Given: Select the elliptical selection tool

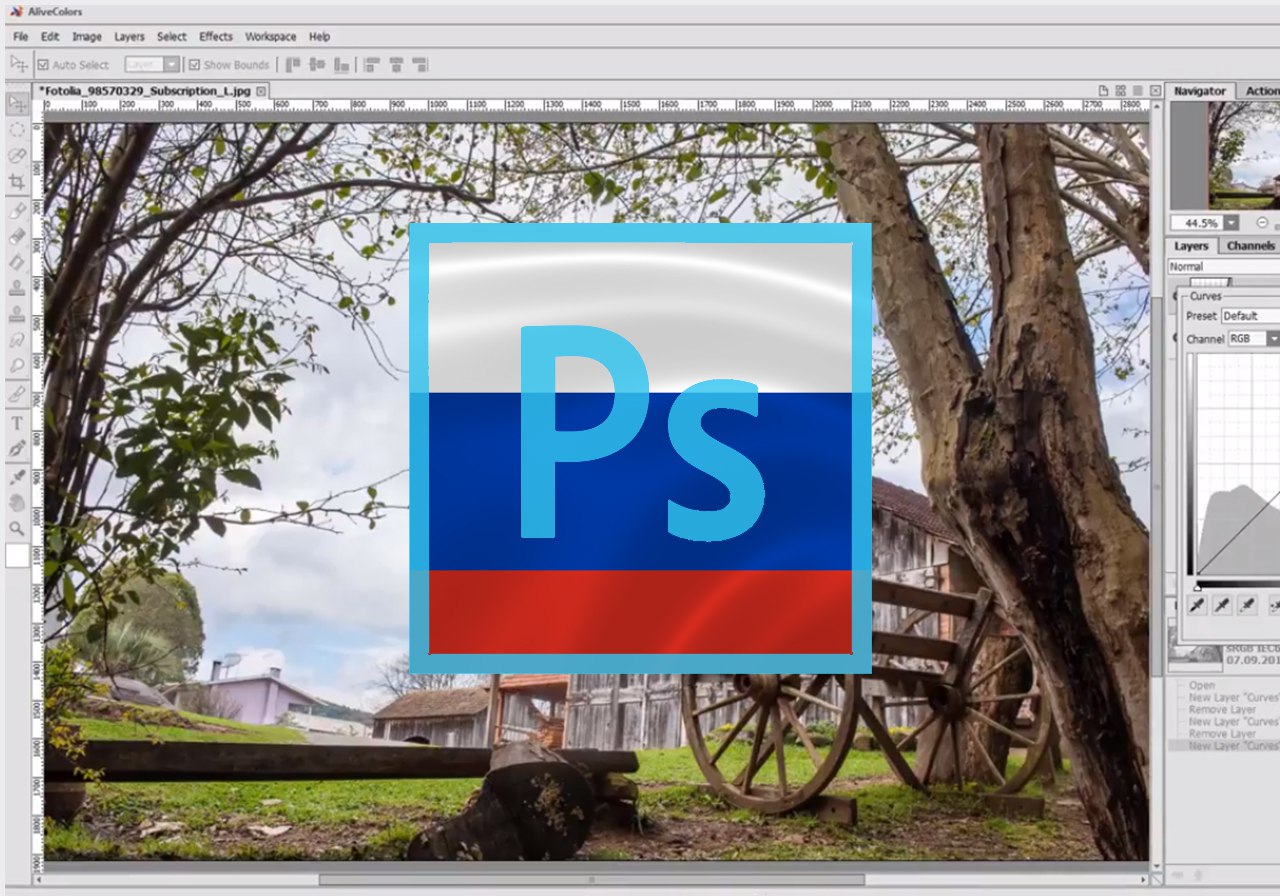Looking at the screenshot, I should click(x=17, y=130).
